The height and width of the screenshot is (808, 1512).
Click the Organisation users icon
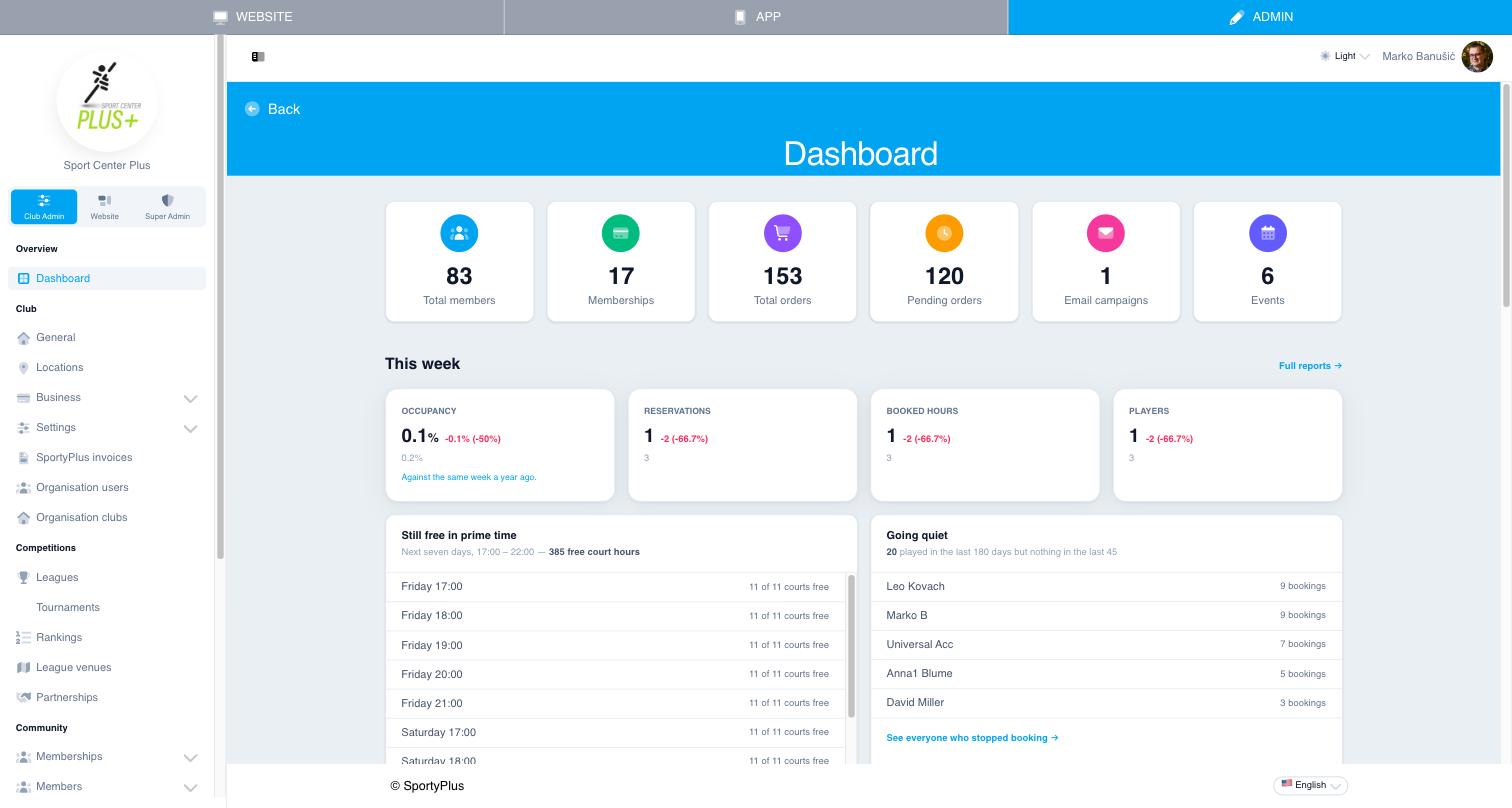[24, 488]
